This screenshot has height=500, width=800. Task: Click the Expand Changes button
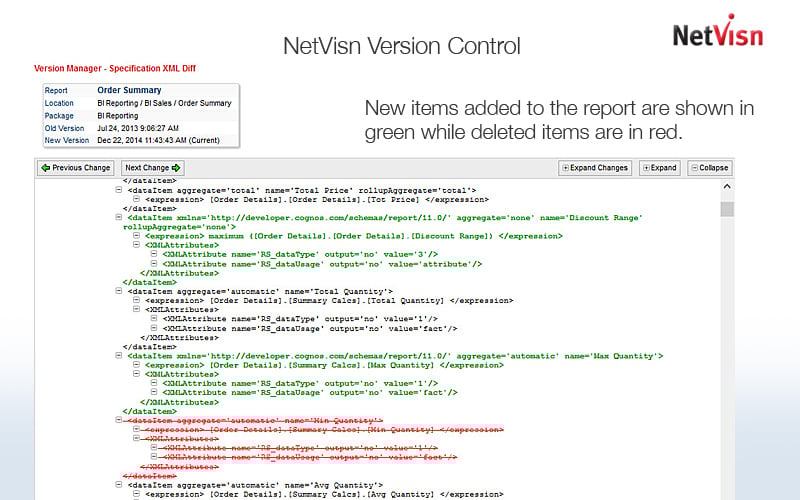pyautogui.click(x=595, y=168)
